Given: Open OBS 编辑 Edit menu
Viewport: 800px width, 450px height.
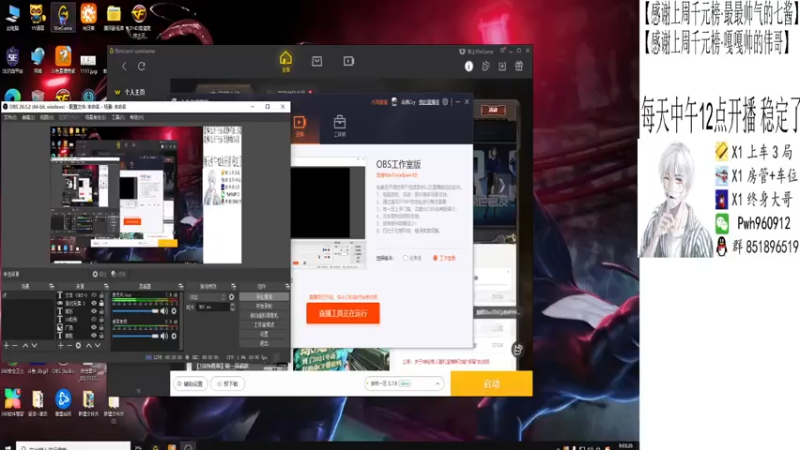Looking at the screenshot, I should tap(28, 117).
